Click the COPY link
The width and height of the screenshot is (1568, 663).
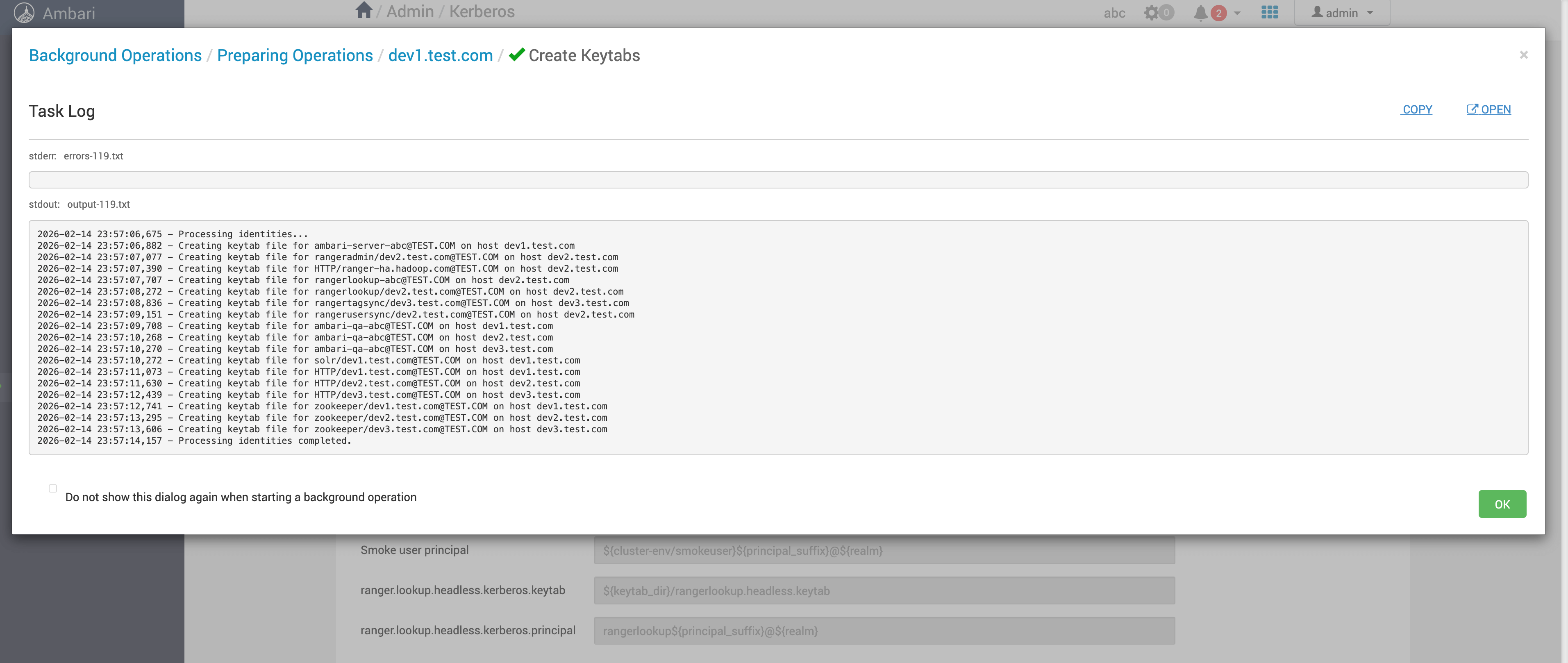point(1416,109)
